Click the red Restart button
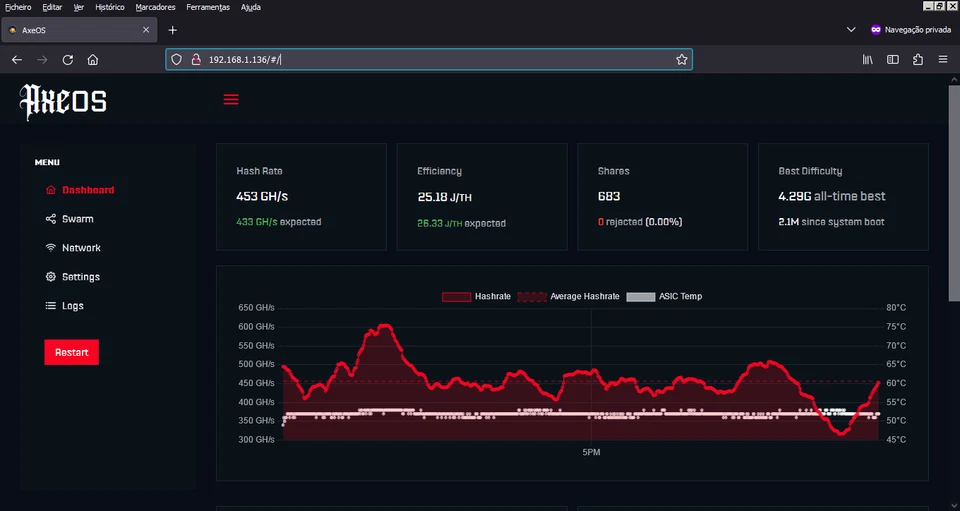 [72, 352]
